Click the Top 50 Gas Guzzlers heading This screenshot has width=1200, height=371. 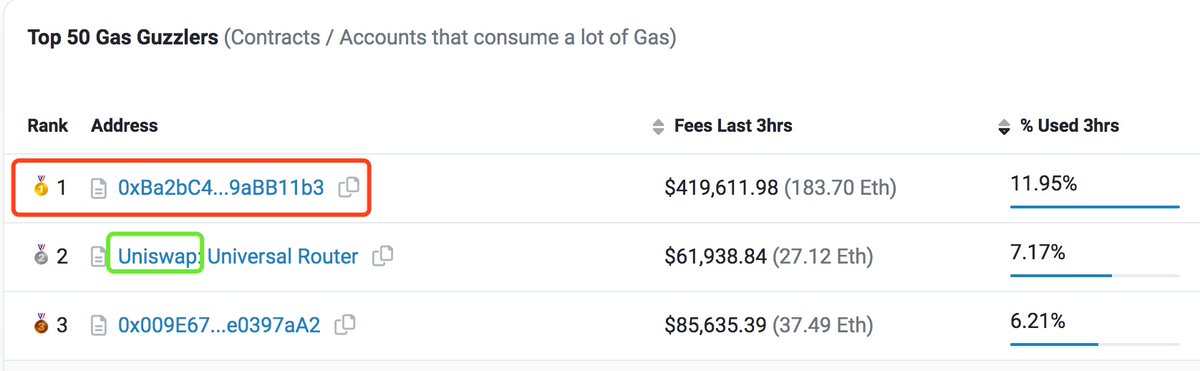122,39
